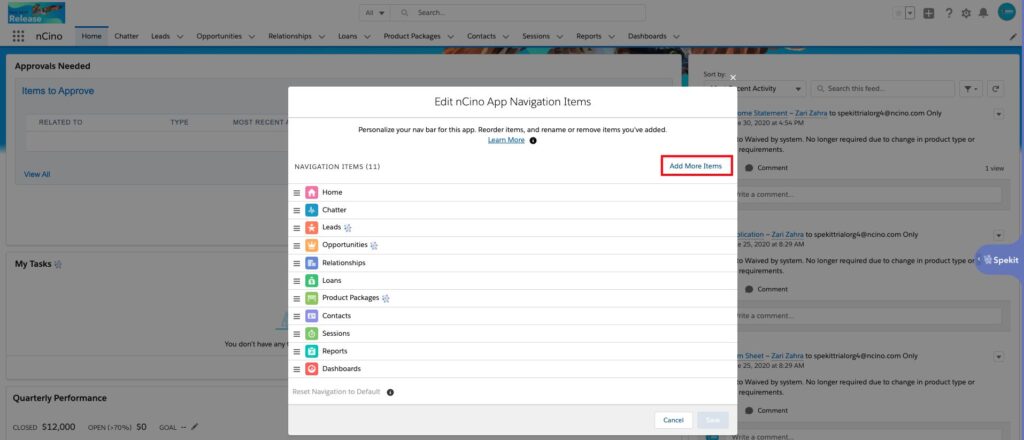This screenshot has width=1024, height=440.
Task: Open the Spekit side tab
Action: pos(1000,260)
